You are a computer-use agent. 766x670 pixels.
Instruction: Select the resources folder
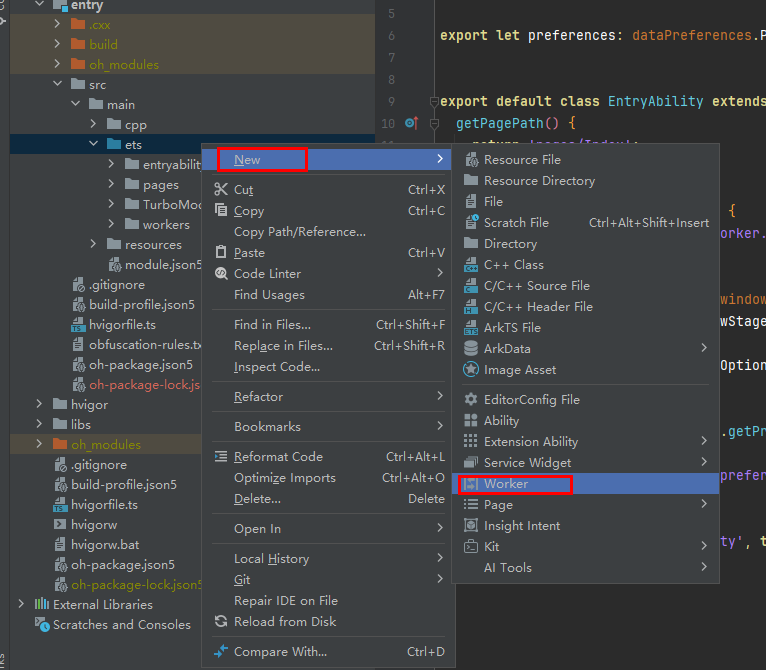(x=153, y=244)
